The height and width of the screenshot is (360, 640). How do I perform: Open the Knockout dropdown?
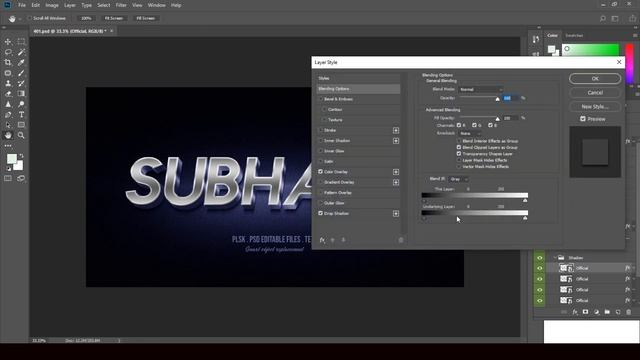[x=470, y=133]
